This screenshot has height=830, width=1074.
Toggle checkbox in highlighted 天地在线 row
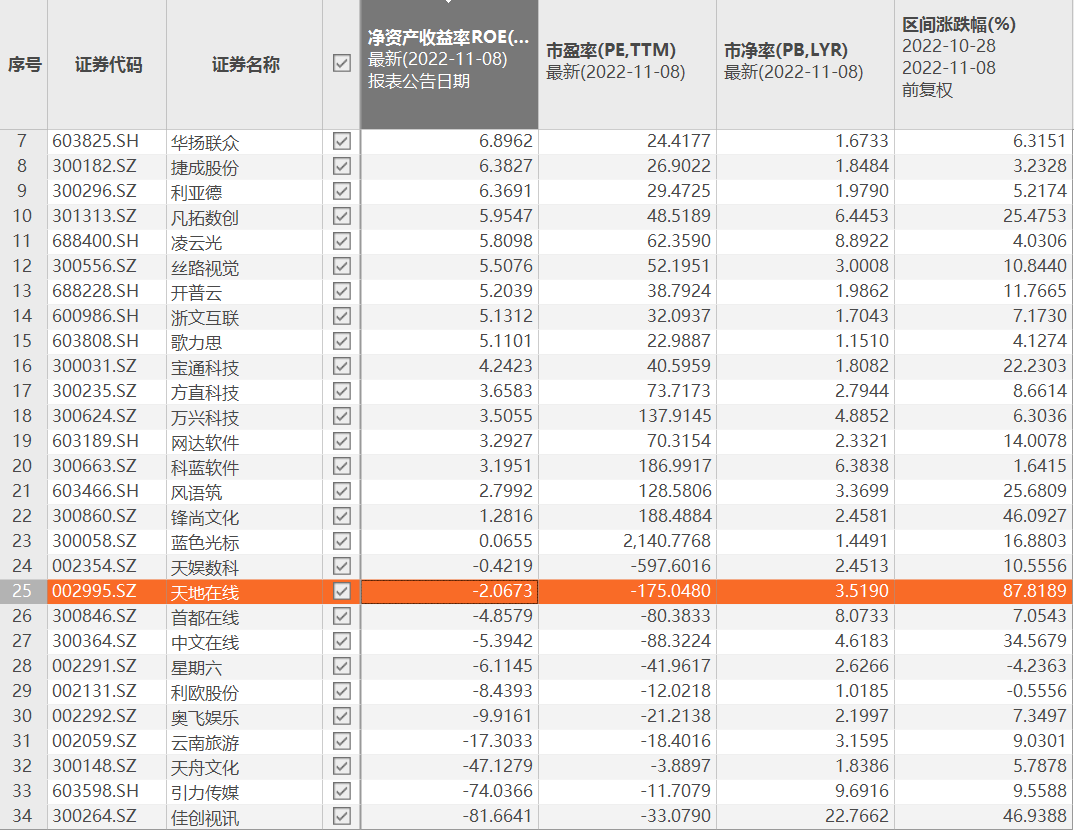click(x=341, y=591)
